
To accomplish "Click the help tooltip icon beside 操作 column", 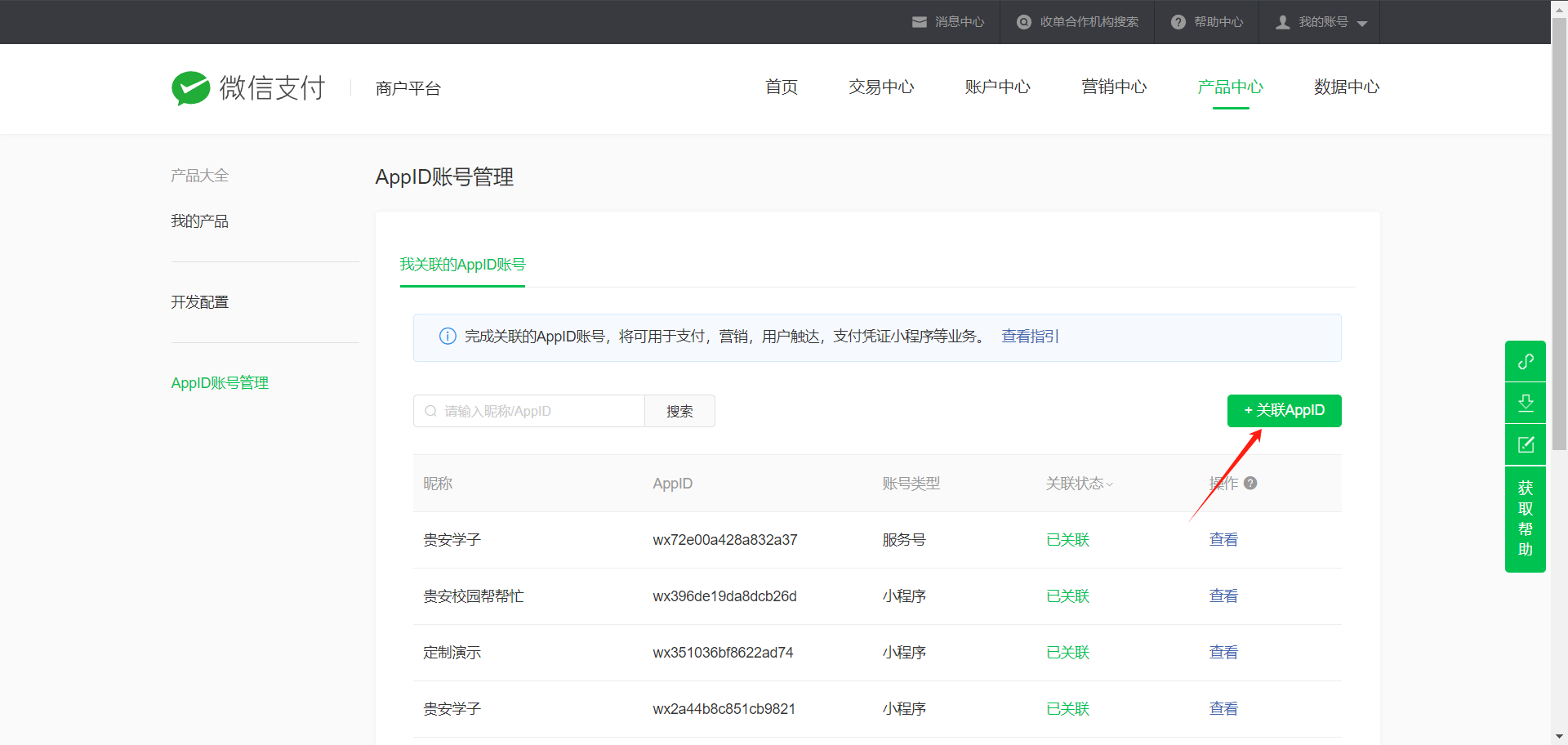I will point(1250,483).
